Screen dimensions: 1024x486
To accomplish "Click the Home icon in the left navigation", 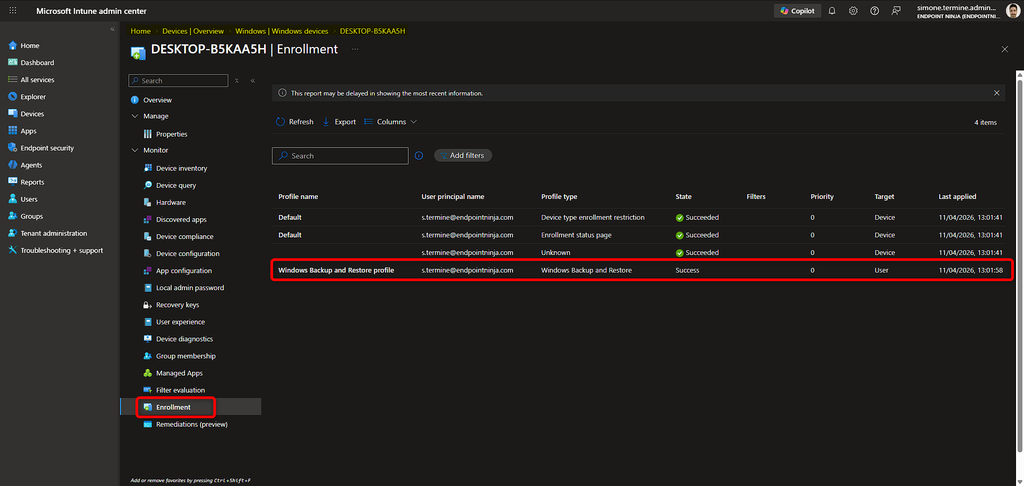I will [x=12, y=46].
